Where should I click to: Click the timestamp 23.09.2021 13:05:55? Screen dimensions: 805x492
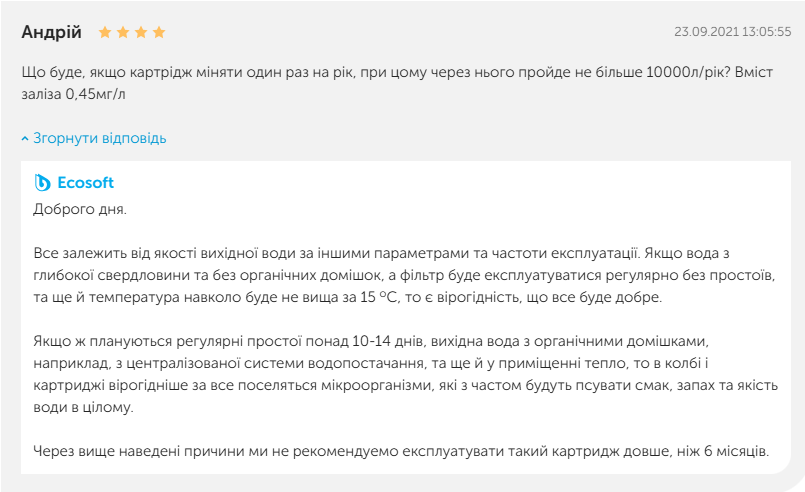pyautogui.click(x=733, y=32)
